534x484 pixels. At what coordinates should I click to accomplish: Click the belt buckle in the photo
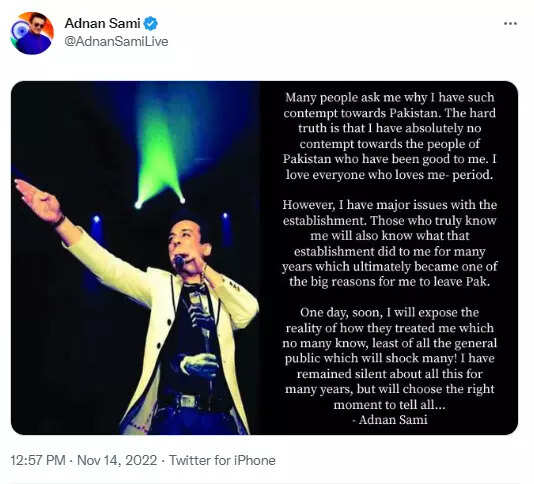coord(188,401)
